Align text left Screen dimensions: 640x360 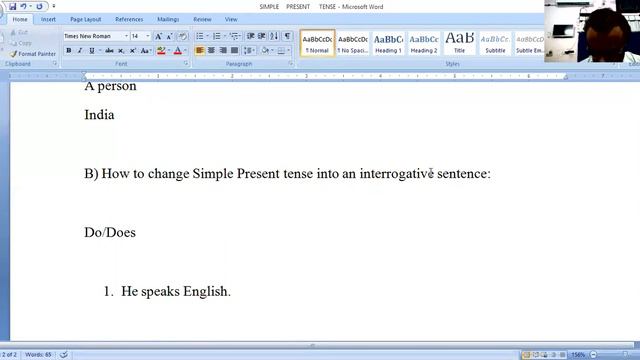200,51
